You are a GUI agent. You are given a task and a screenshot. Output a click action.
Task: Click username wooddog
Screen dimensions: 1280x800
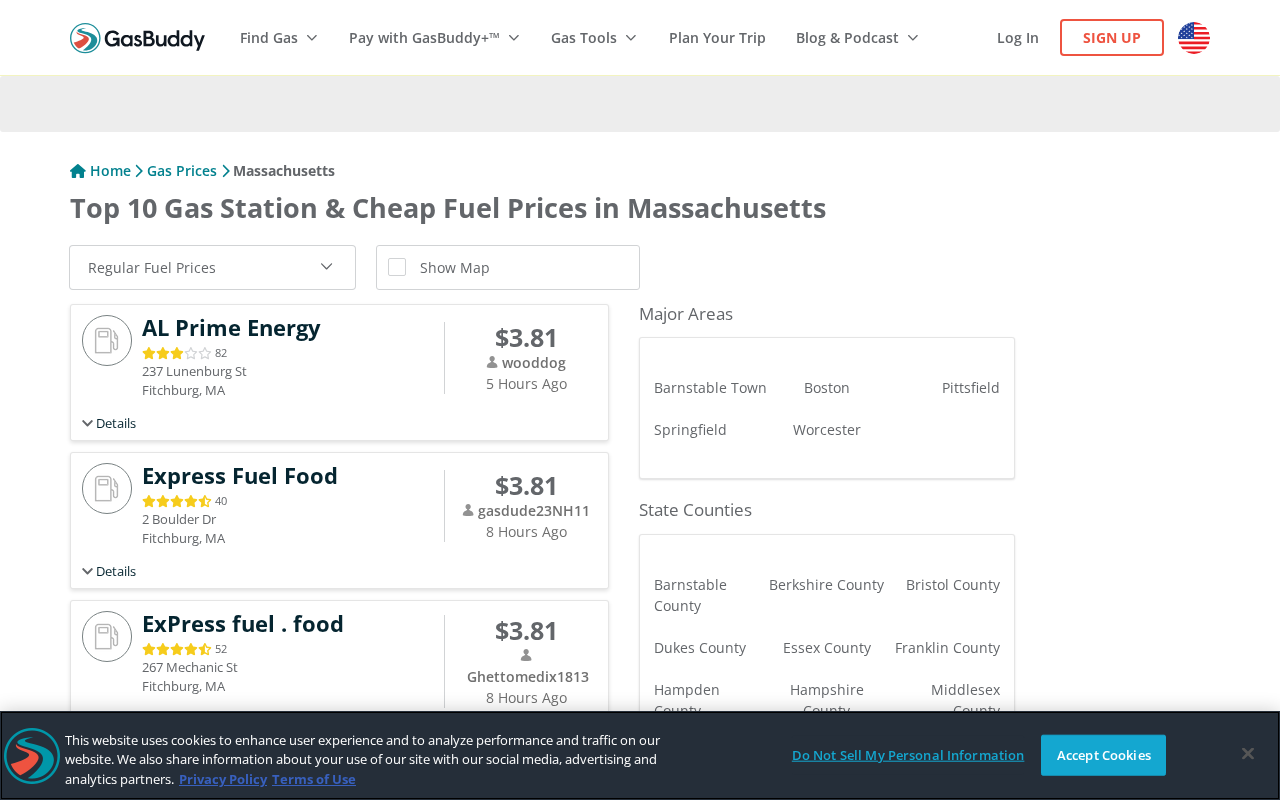coord(534,363)
